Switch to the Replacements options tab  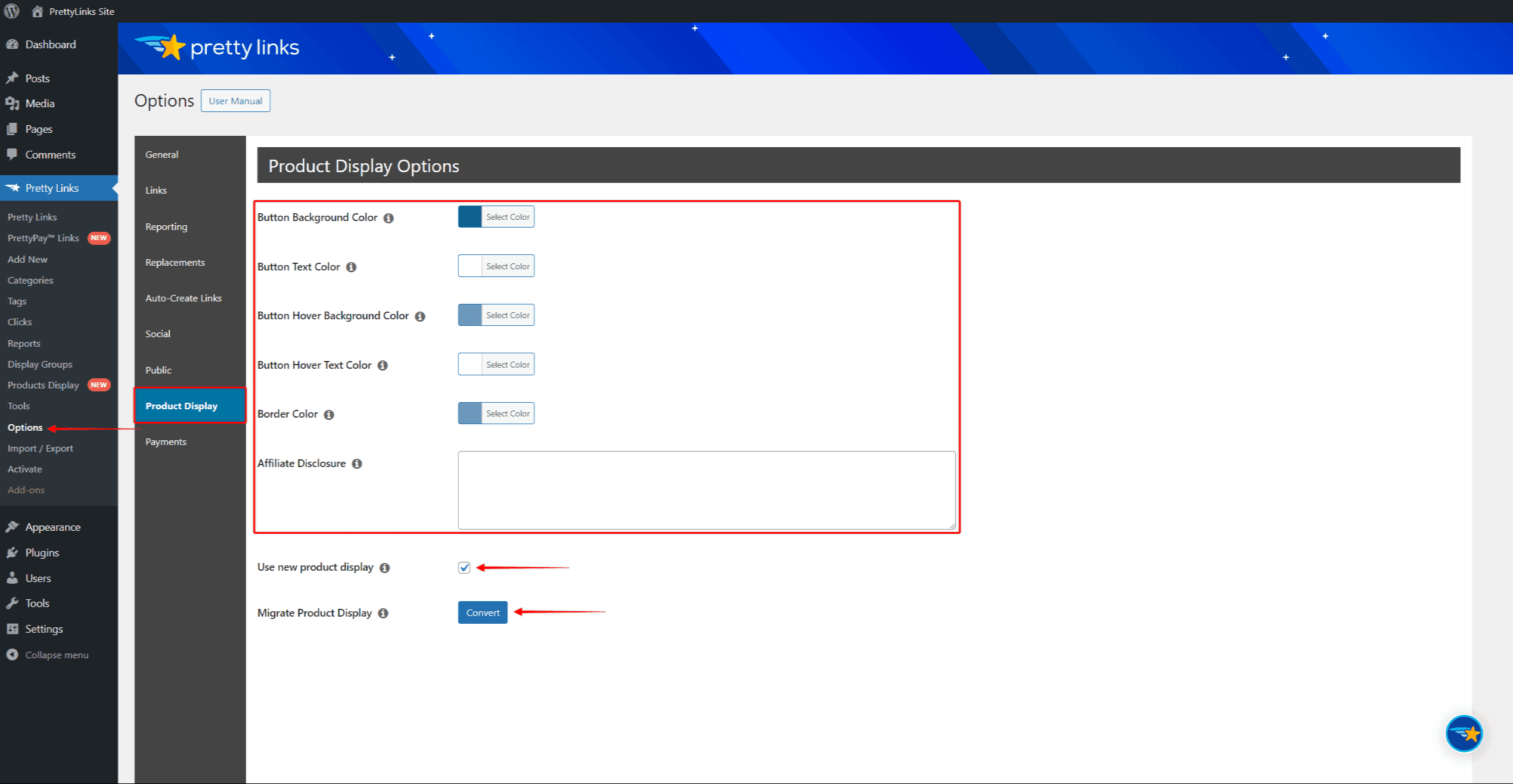click(x=175, y=262)
